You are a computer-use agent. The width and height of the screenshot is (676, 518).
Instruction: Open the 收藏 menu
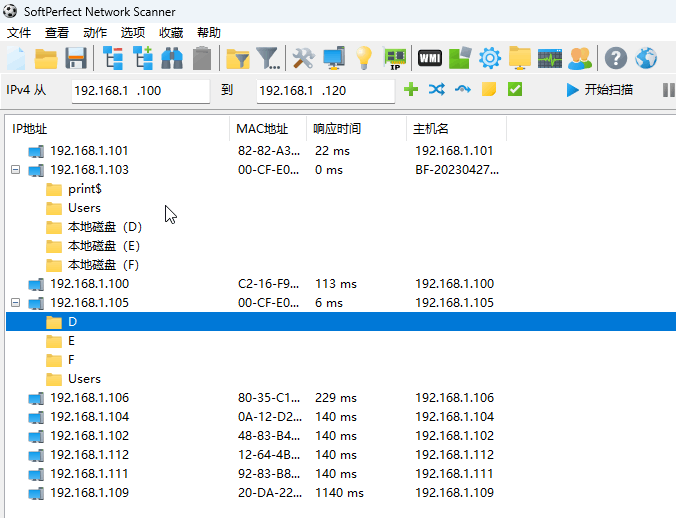point(171,33)
